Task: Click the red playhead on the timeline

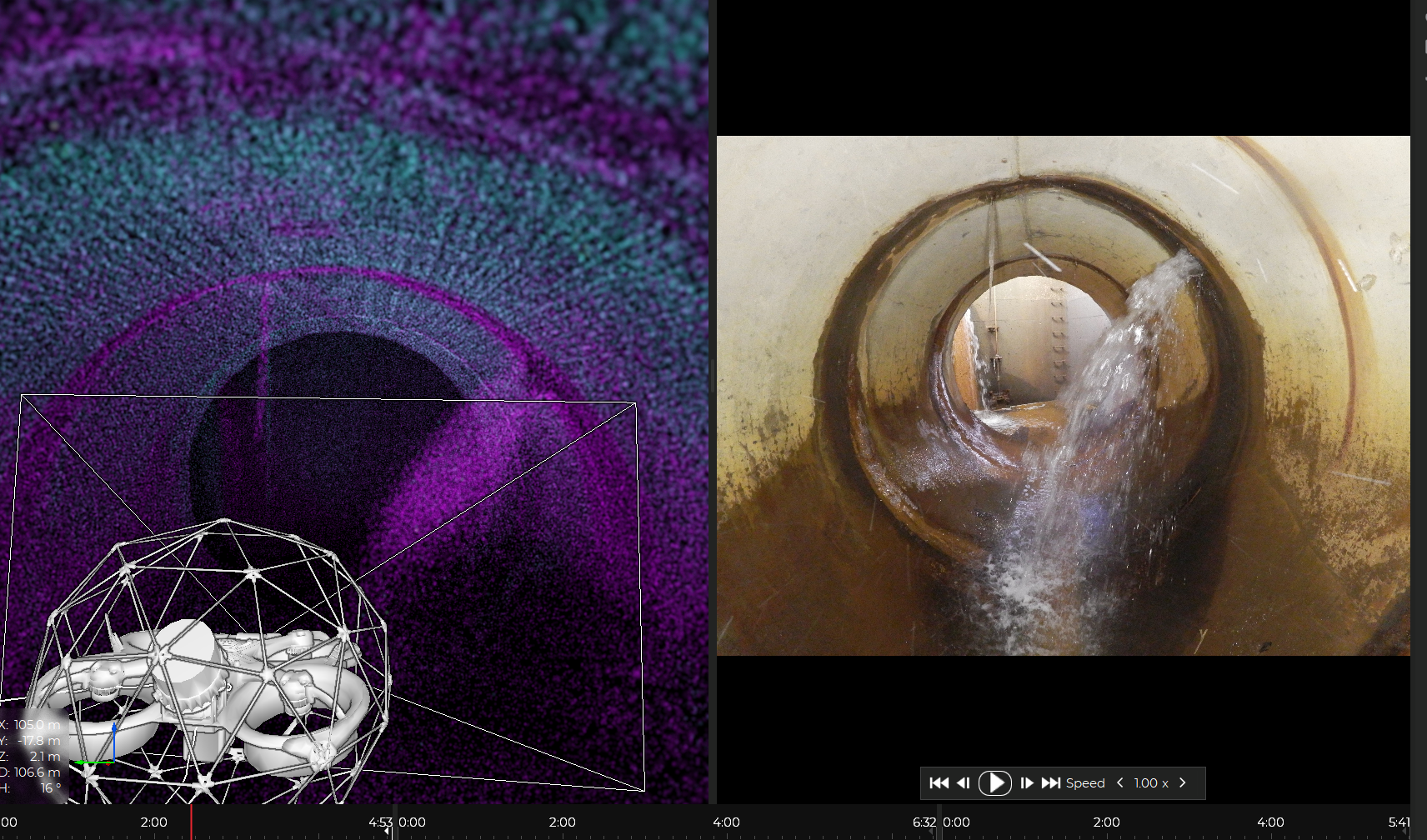Action: pyautogui.click(x=192, y=822)
